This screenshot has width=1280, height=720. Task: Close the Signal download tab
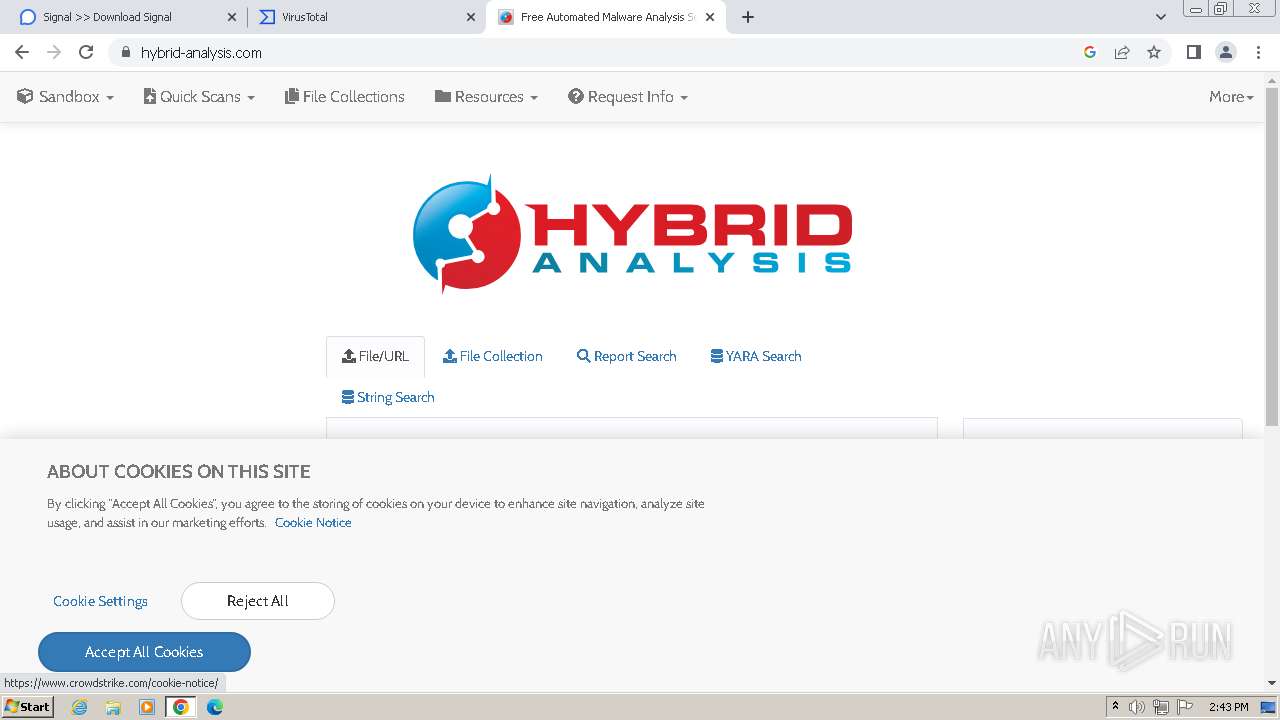[232, 17]
